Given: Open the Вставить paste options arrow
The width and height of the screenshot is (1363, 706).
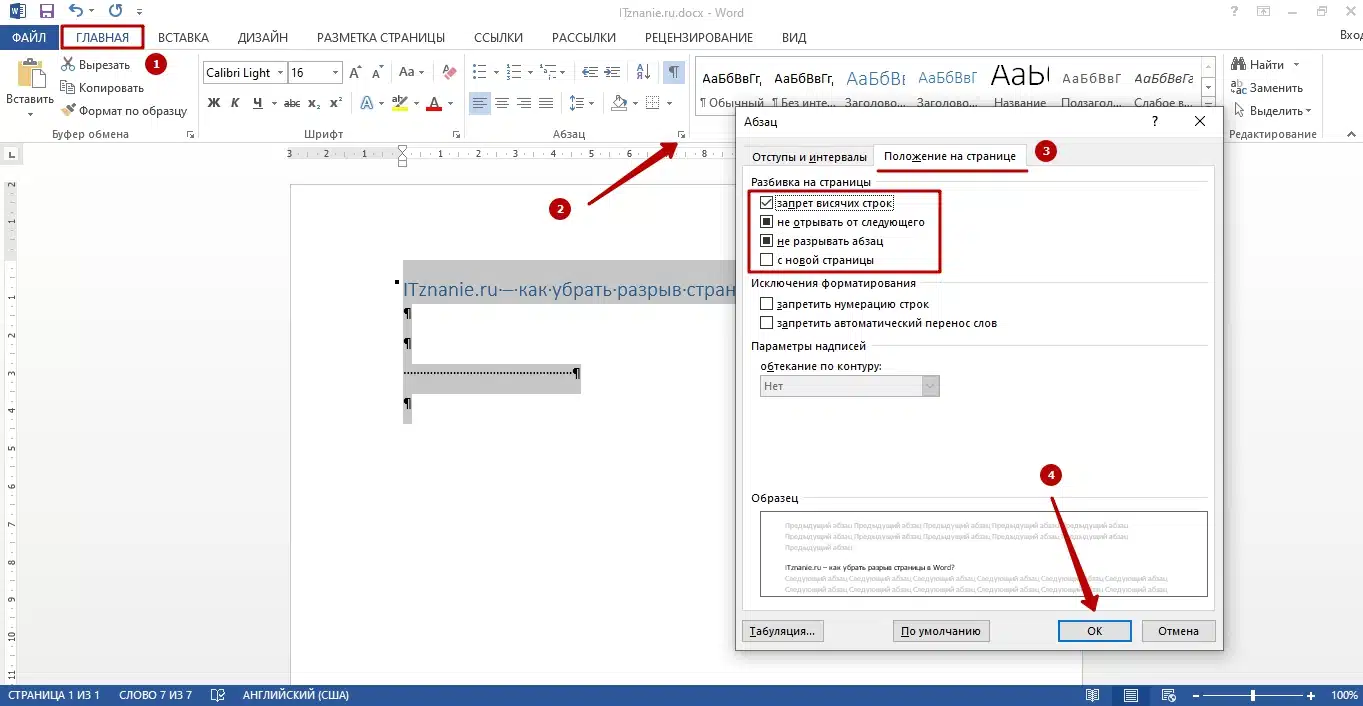Looking at the screenshot, I should click(x=30, y=115).
